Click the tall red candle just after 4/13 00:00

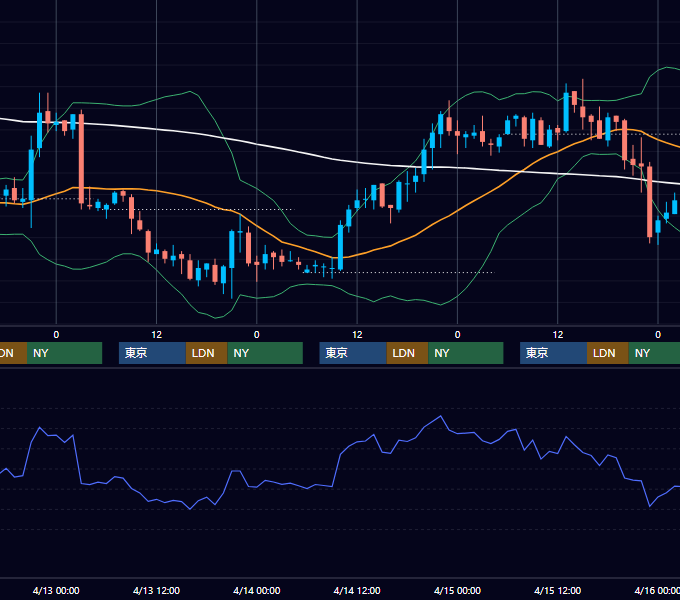(x=81, y=158)
